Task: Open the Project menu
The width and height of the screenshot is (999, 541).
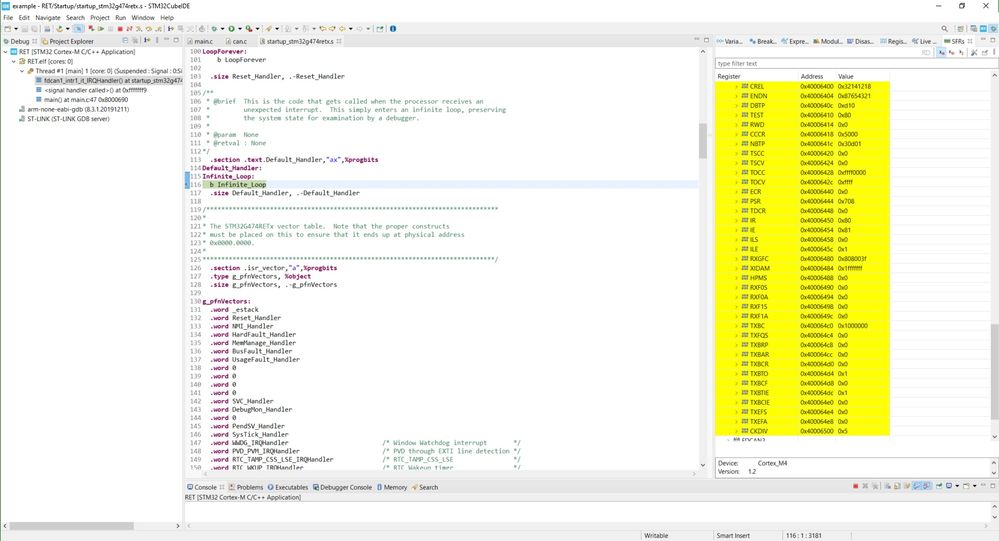Action: [x=99, y=18]
